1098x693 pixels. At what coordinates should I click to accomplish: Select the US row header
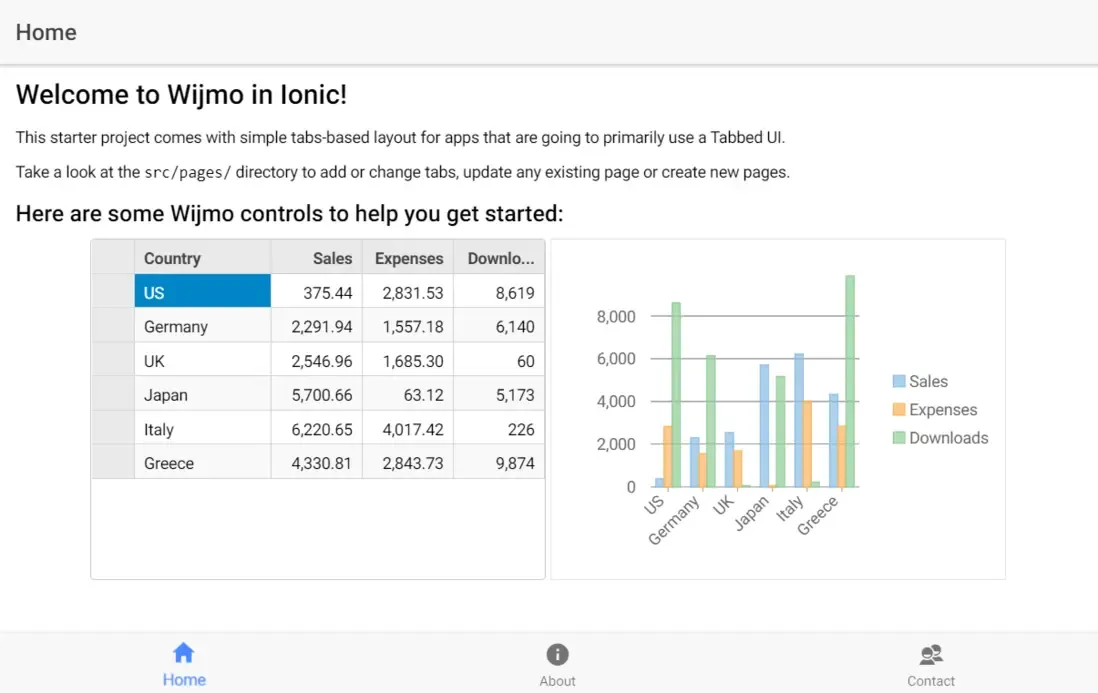pos(113,291)
